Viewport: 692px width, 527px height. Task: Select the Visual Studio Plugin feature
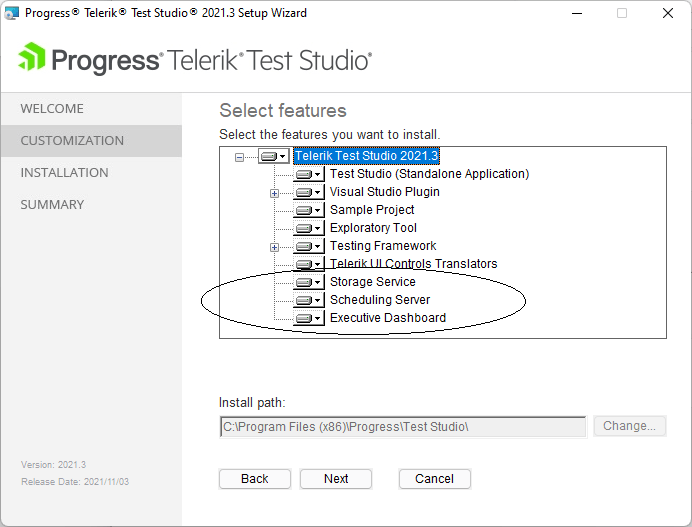(385, 192)
